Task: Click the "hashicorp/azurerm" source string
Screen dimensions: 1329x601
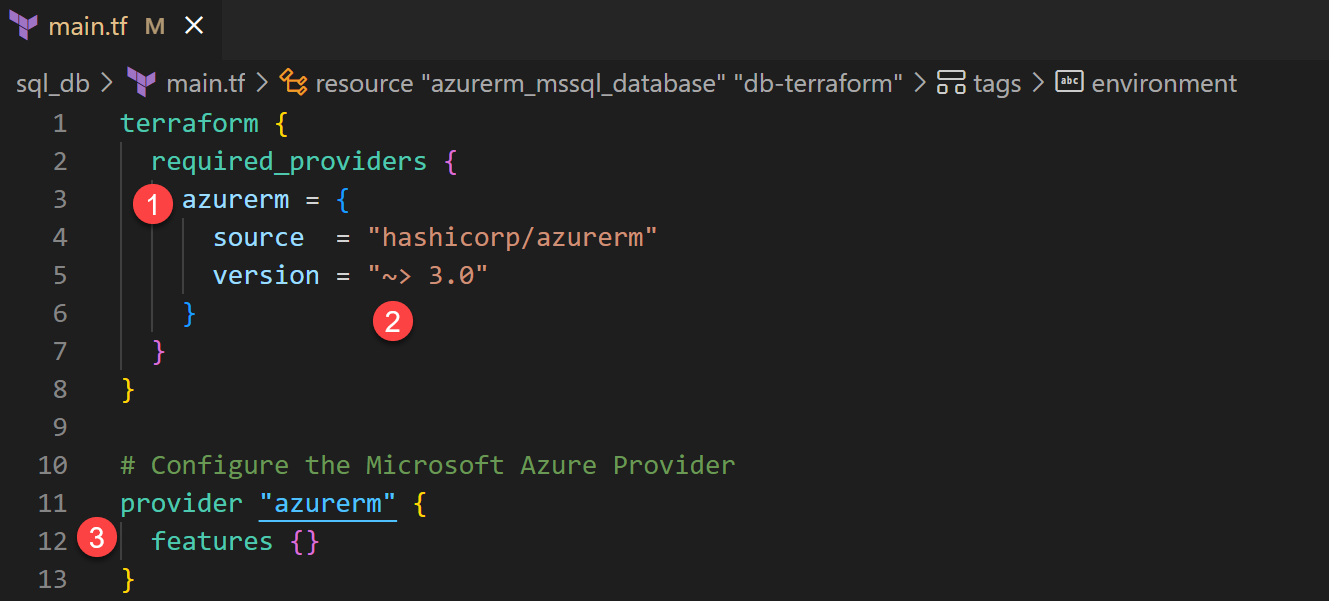Action: 512,237
